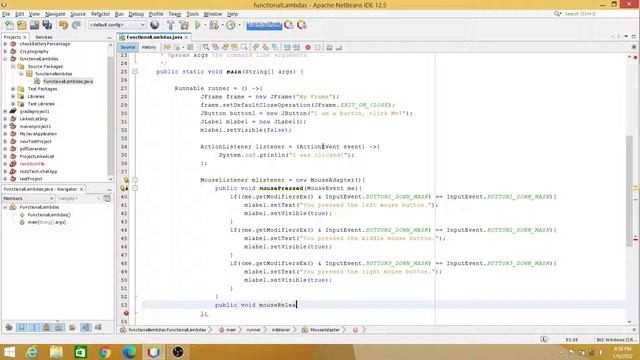Run the project with green play icon
The width and height of the screenshot is (640, 360).
tap(198, 25)
